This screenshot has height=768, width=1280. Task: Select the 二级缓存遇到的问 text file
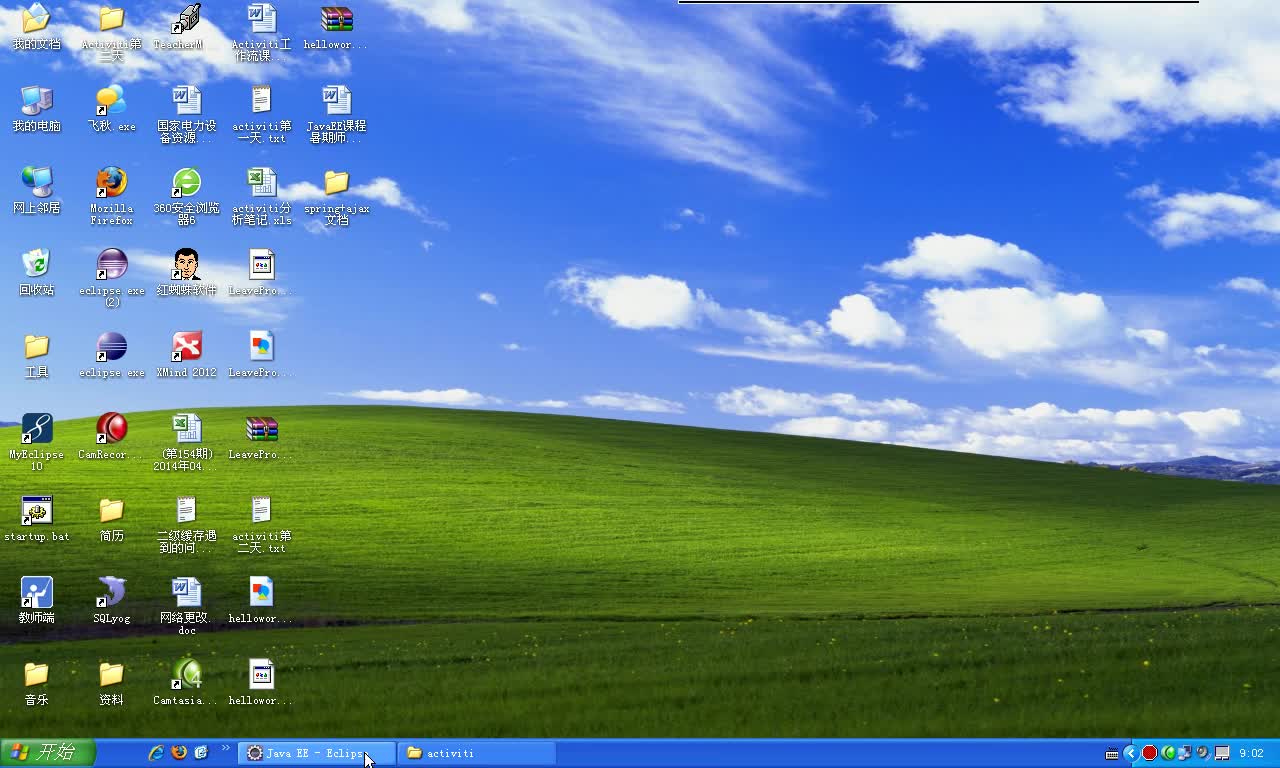186,524
